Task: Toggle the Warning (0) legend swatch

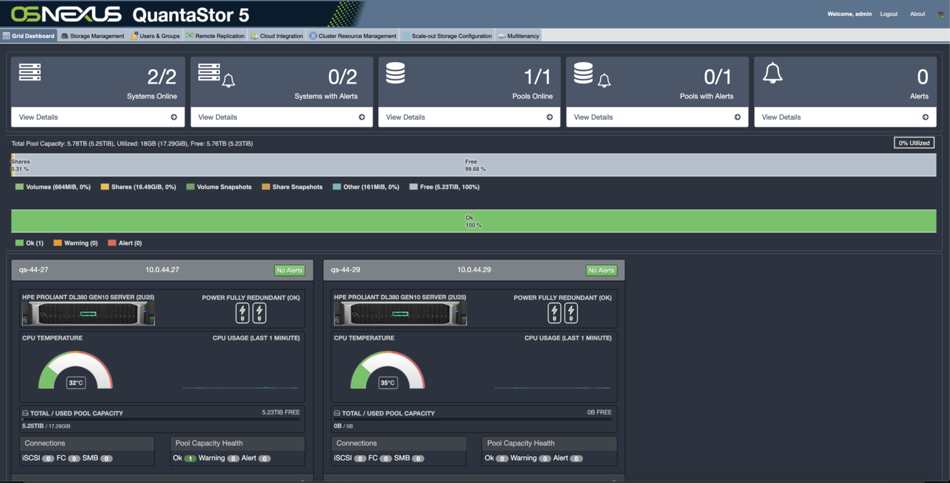Action: (58, 243)
